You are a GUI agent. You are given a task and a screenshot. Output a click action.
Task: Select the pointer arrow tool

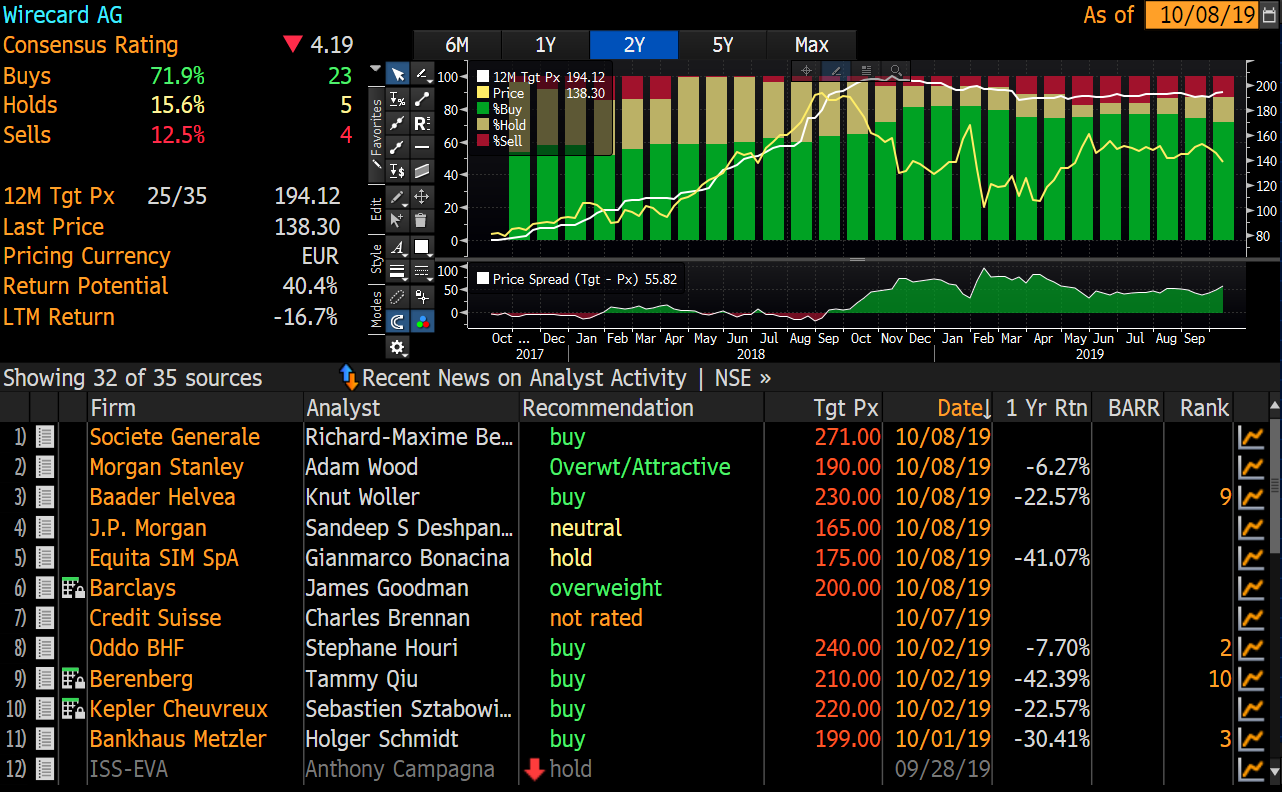click(x=397, y=74)
